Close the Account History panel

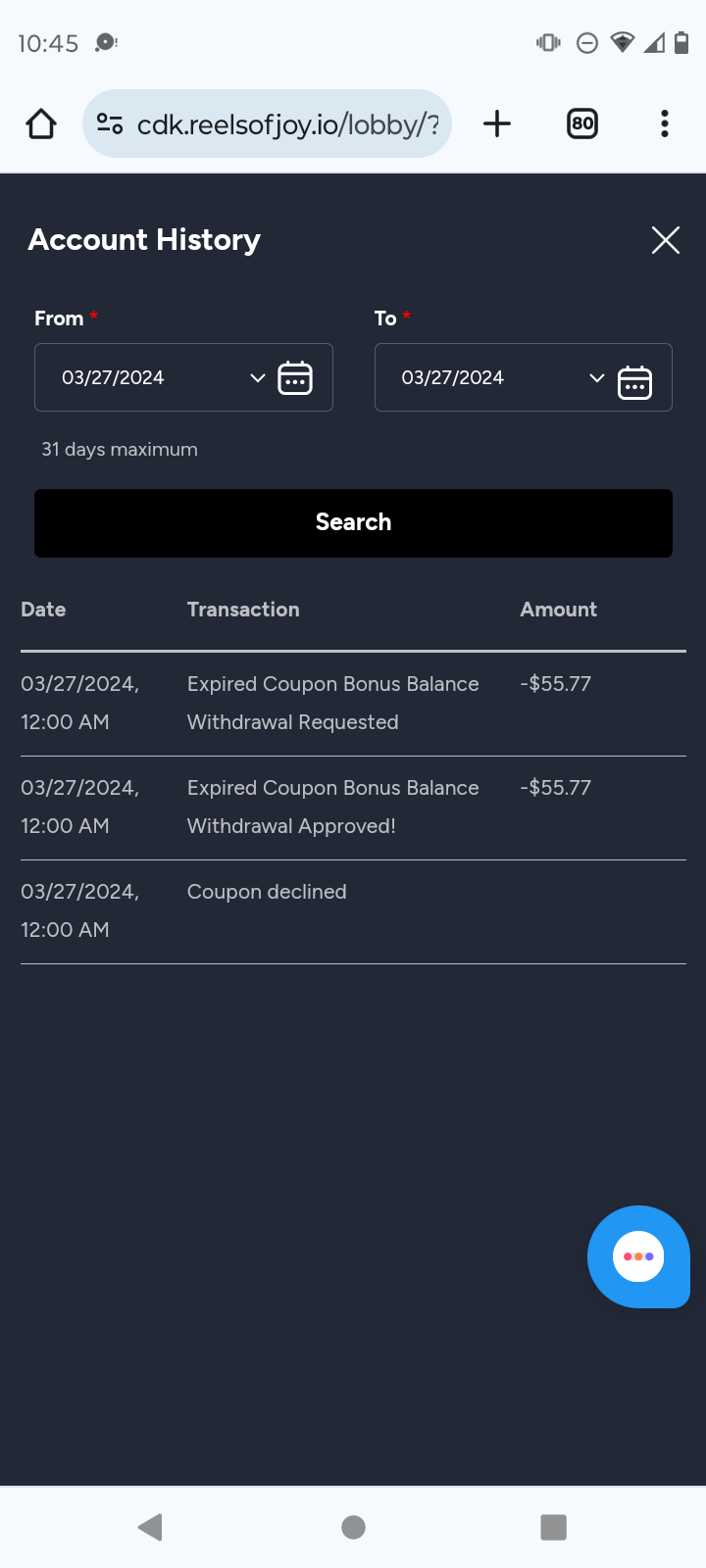pos(666,240)
